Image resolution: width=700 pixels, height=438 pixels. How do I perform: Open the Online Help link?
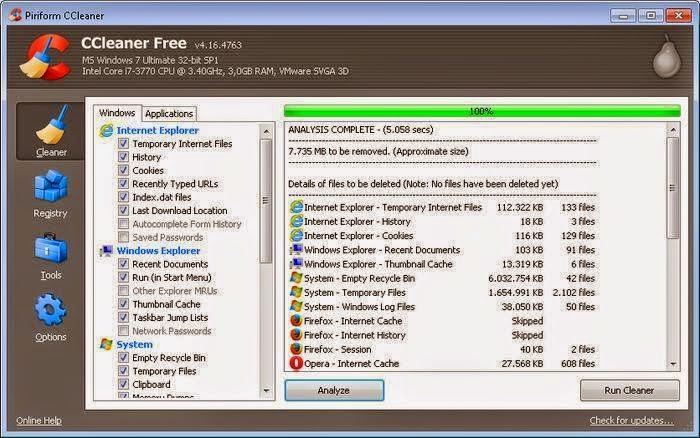(39, 421)
